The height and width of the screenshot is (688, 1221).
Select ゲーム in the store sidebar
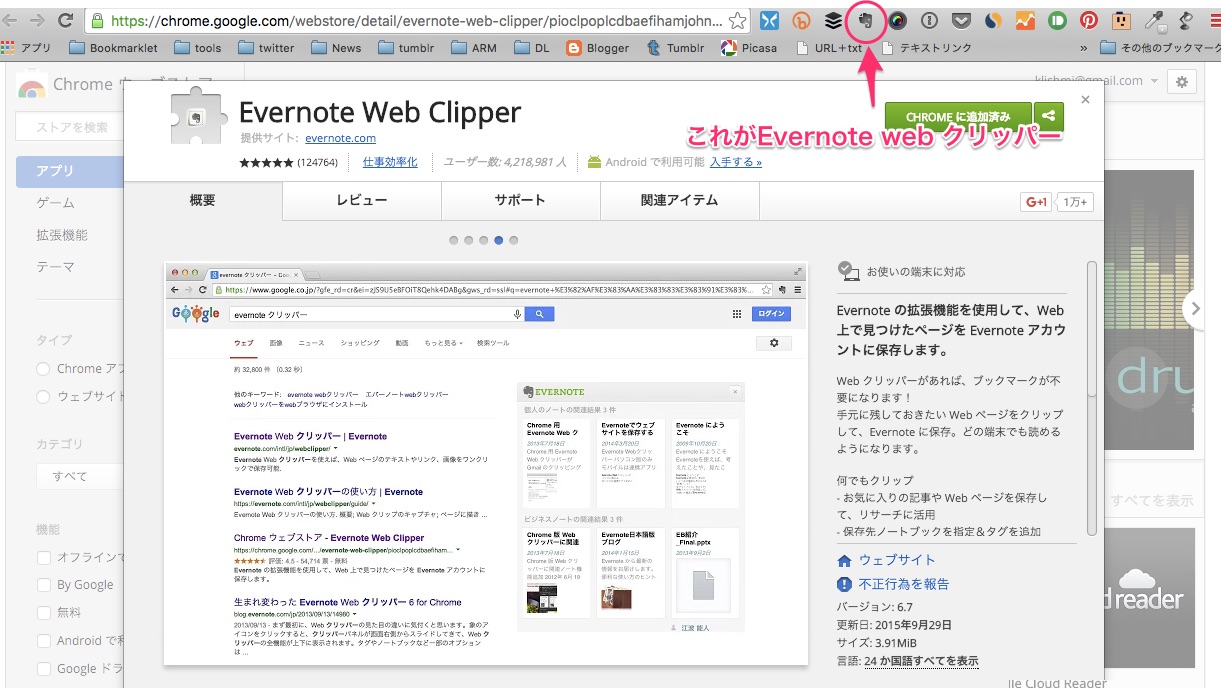[x=56, y=203]
